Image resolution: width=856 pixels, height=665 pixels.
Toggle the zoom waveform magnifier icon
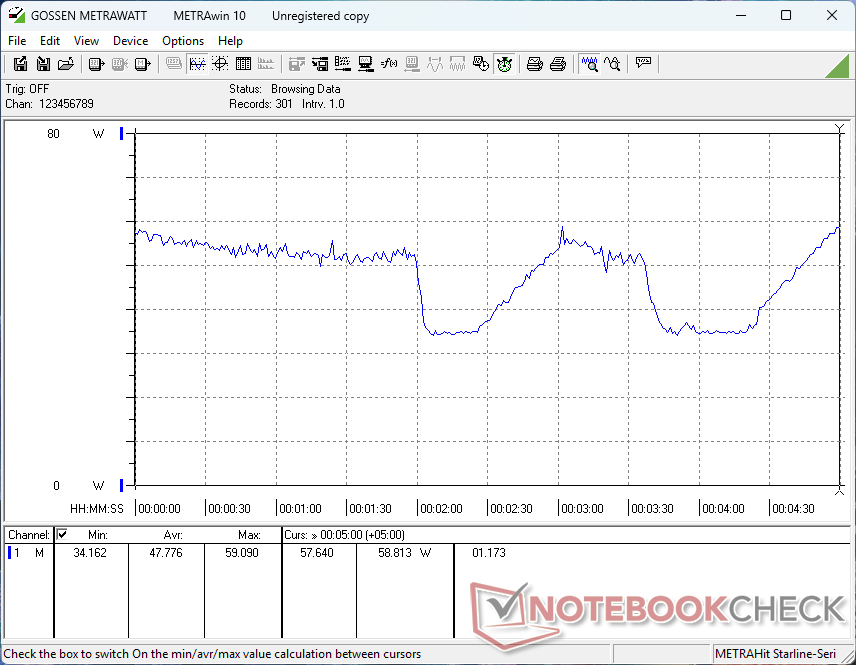(590, 64)
